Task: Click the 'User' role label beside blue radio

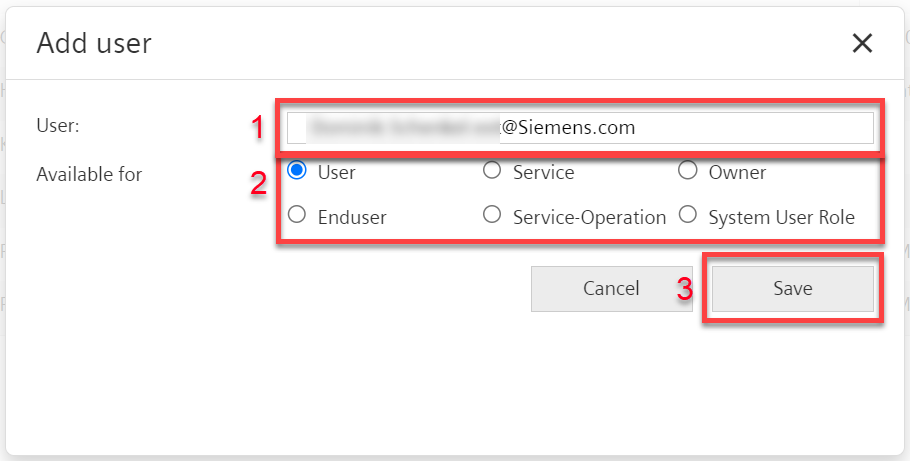Action: point(337,172)
